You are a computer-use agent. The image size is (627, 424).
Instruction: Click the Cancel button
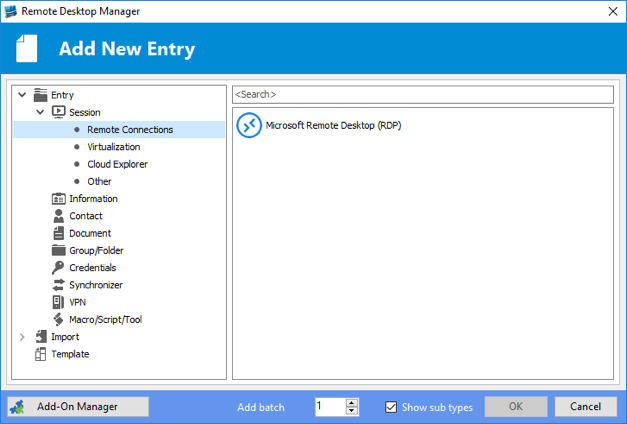pyautogui.click(x=585, y=407)
